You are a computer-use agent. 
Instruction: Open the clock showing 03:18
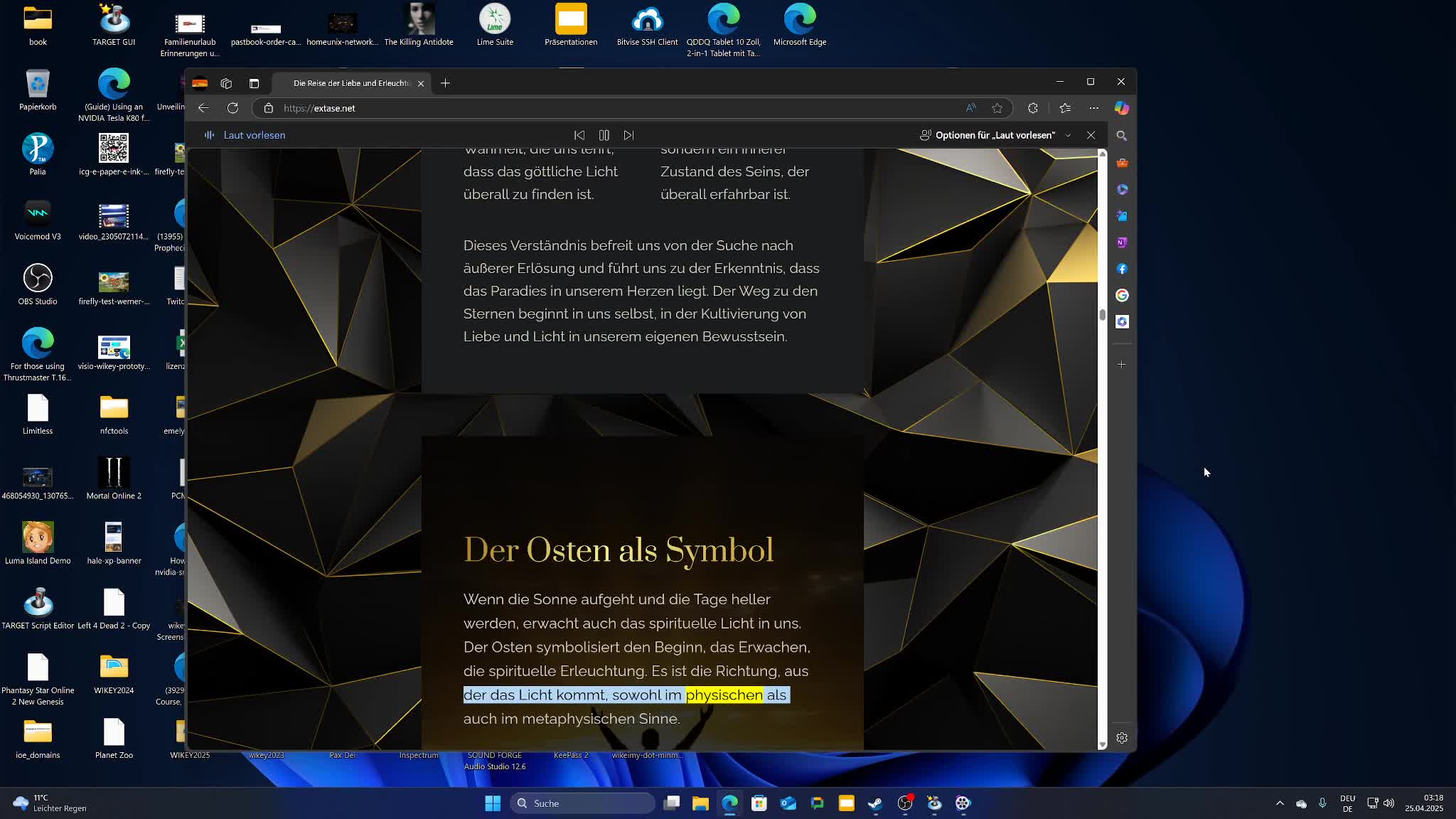[1424, 803]
